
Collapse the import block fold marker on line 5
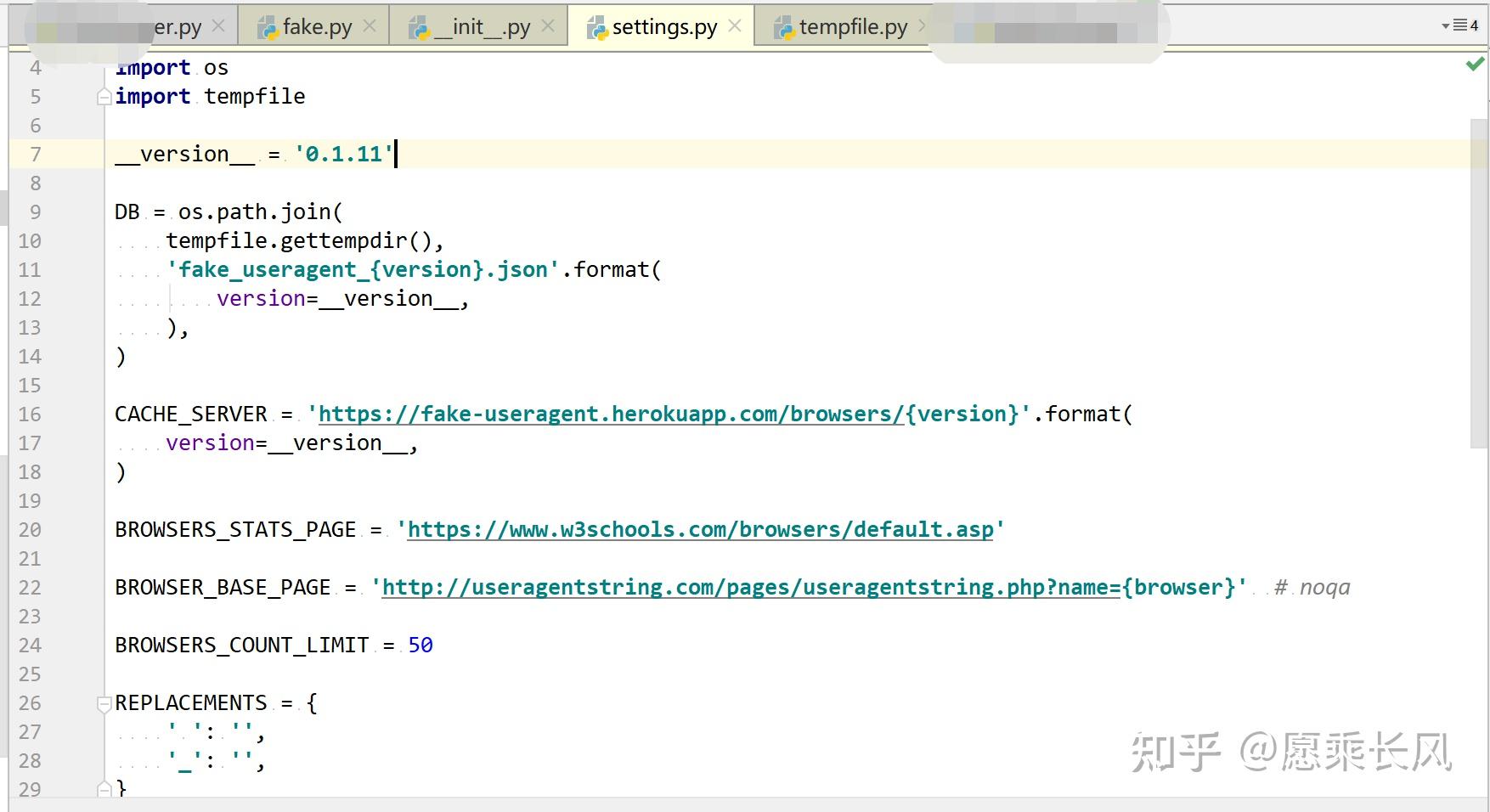point(103,97)
